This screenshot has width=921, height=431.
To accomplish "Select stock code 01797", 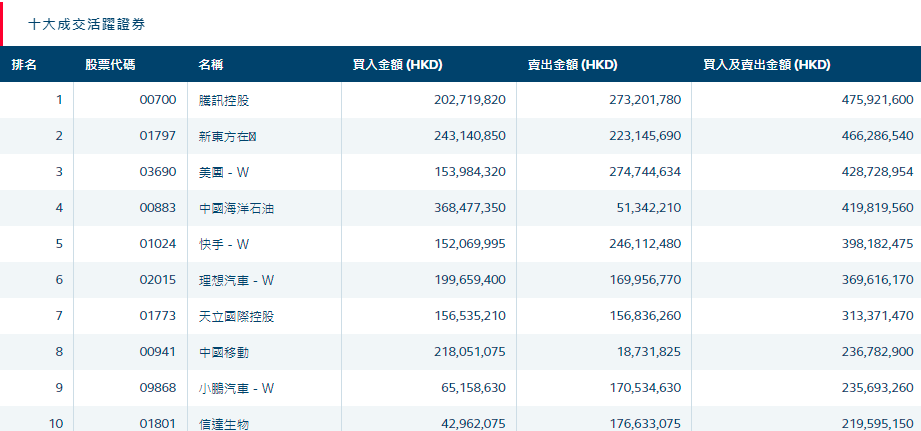I will 158,136.
